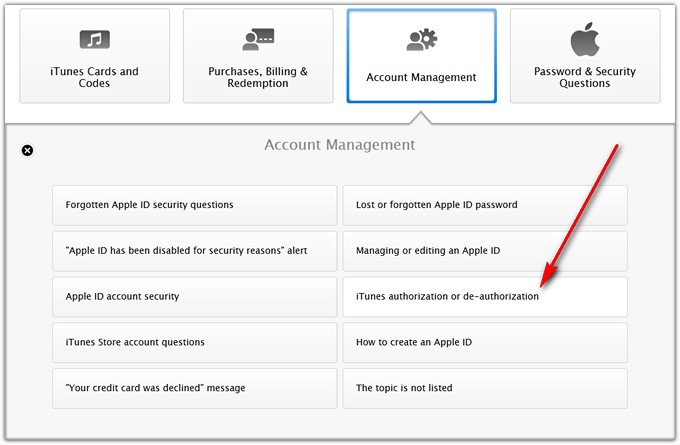Image resolution: width=680 pixels, height=445 pixels.
Task: Select How to create an Apple ID
Action: click(485, 343)
